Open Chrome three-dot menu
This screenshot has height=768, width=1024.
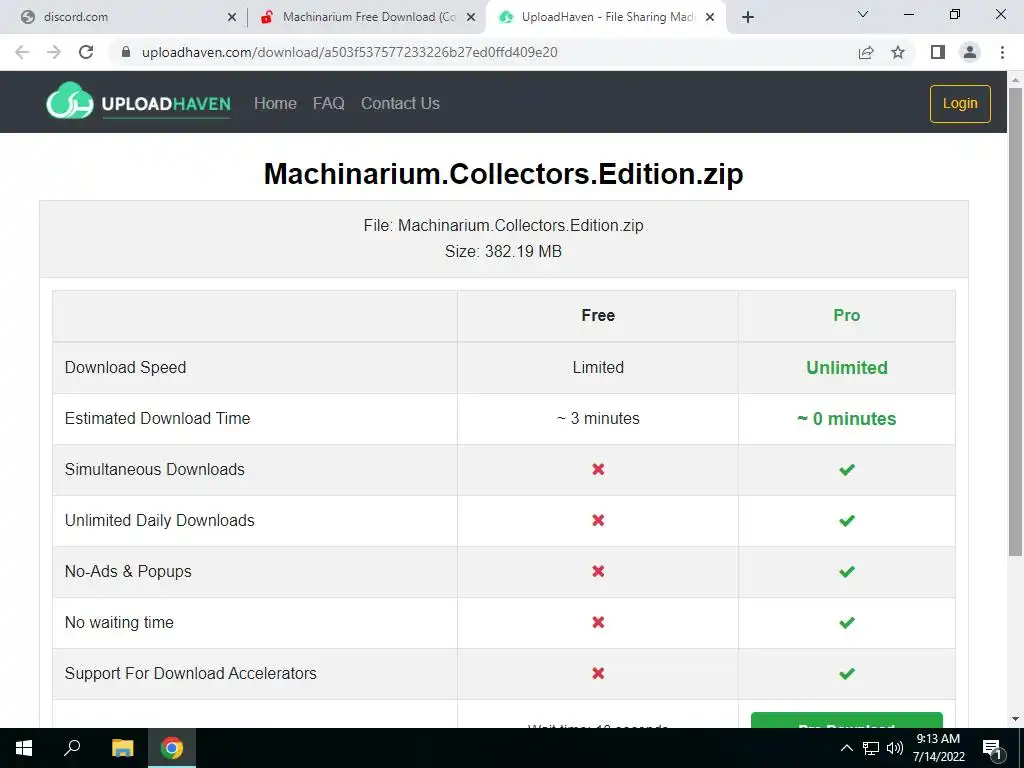pos(1002,52)
